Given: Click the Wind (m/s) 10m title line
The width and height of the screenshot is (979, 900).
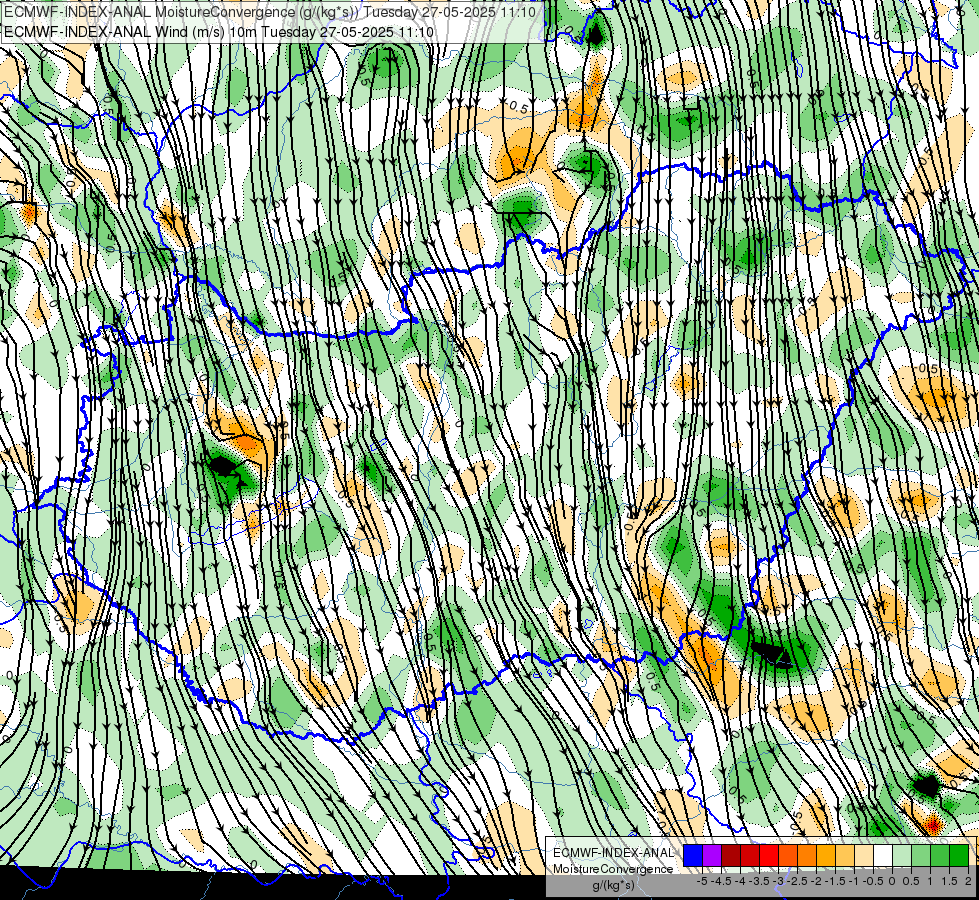Looking at the screenshot, I should [x=219, y=32].
